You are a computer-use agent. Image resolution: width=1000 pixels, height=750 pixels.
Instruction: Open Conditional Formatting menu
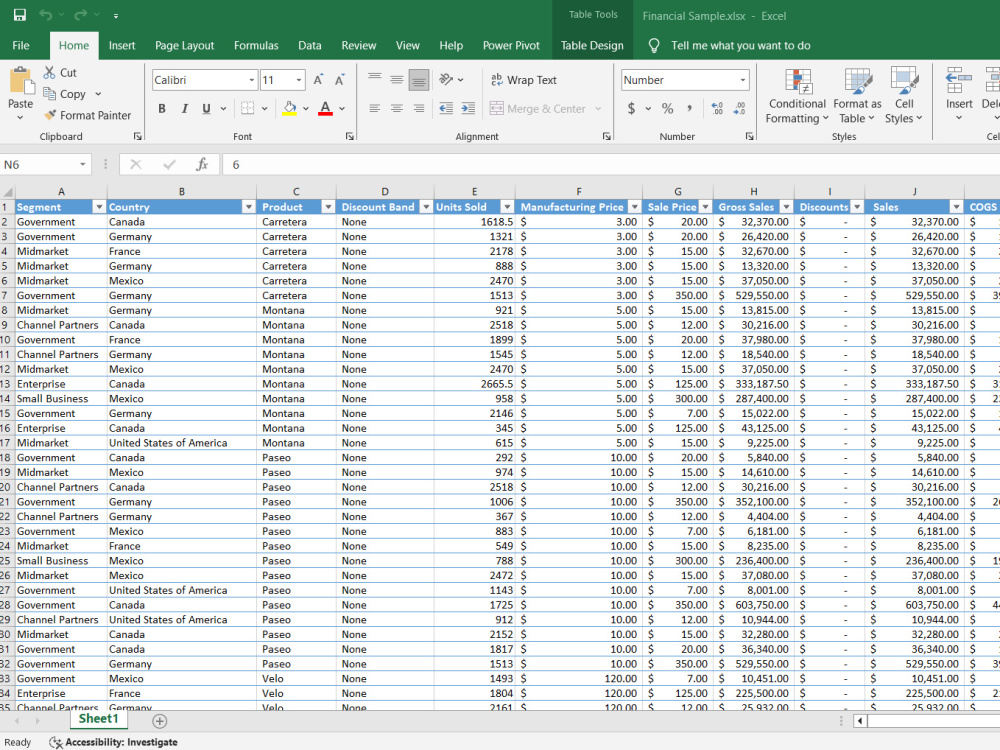tap(797, 96)
